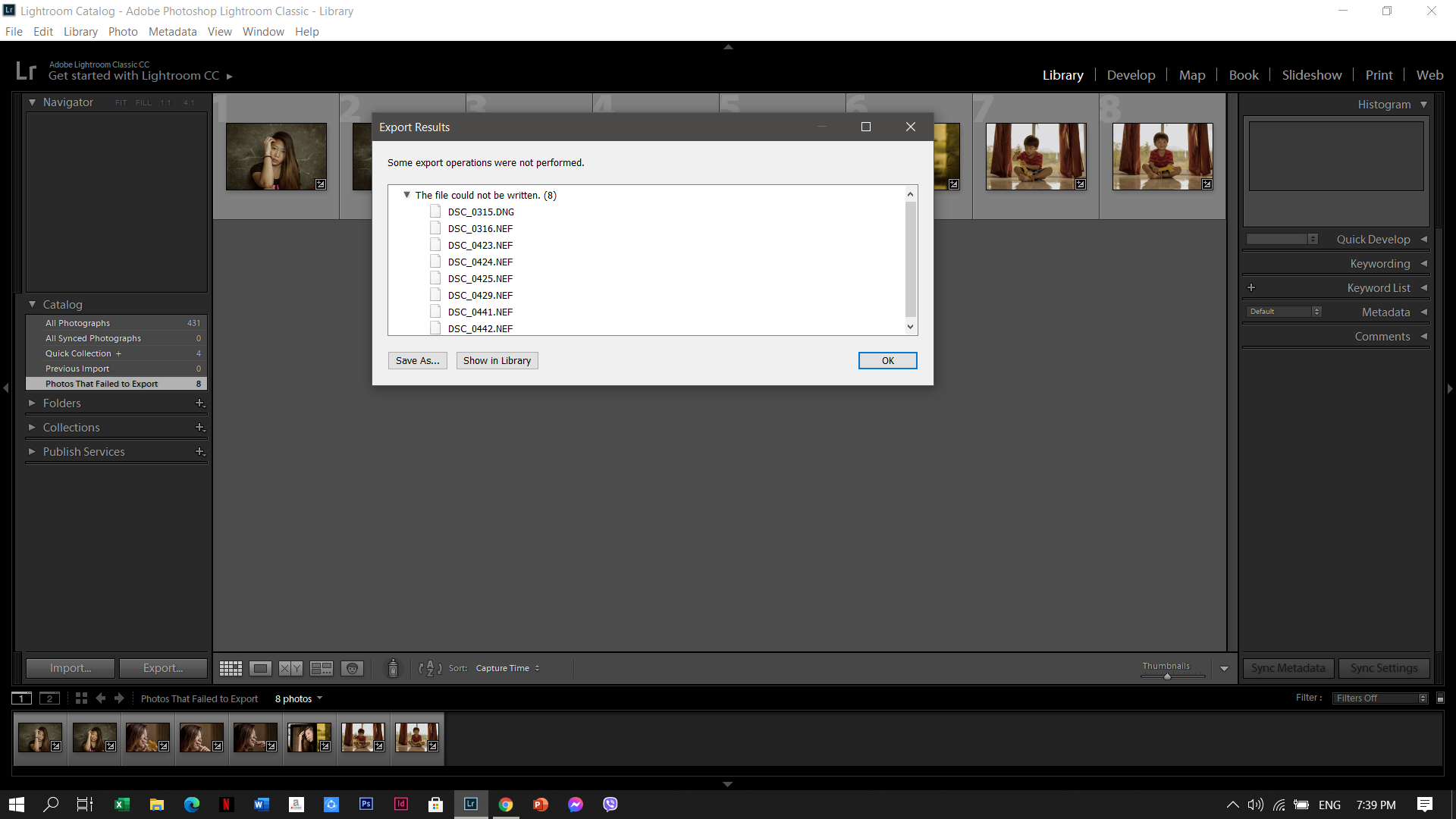Switch to Loupe view
This screenshot has width=1456, height=819.
(x=260, y=668)
